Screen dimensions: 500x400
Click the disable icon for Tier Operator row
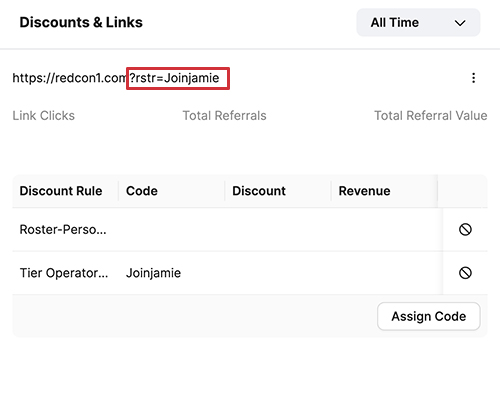click(465, 273)
